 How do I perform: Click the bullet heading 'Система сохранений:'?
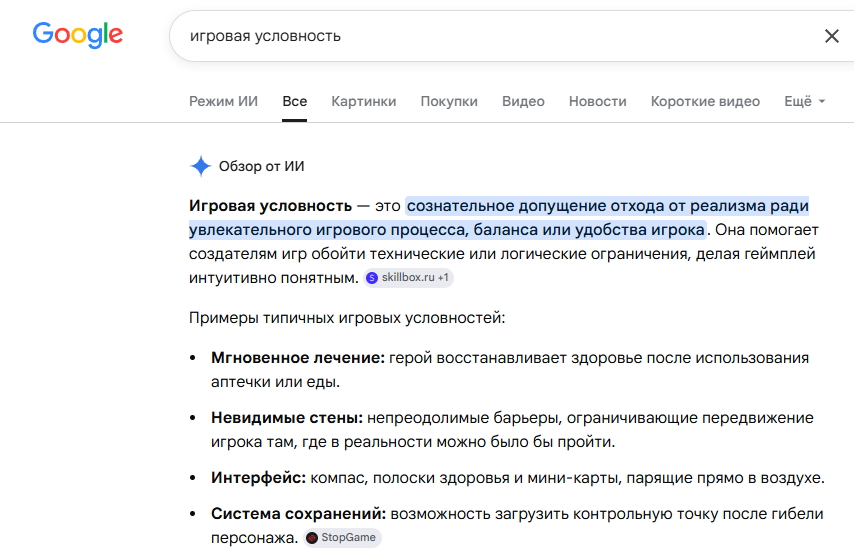pyautogui.click(x=298, y=514)
